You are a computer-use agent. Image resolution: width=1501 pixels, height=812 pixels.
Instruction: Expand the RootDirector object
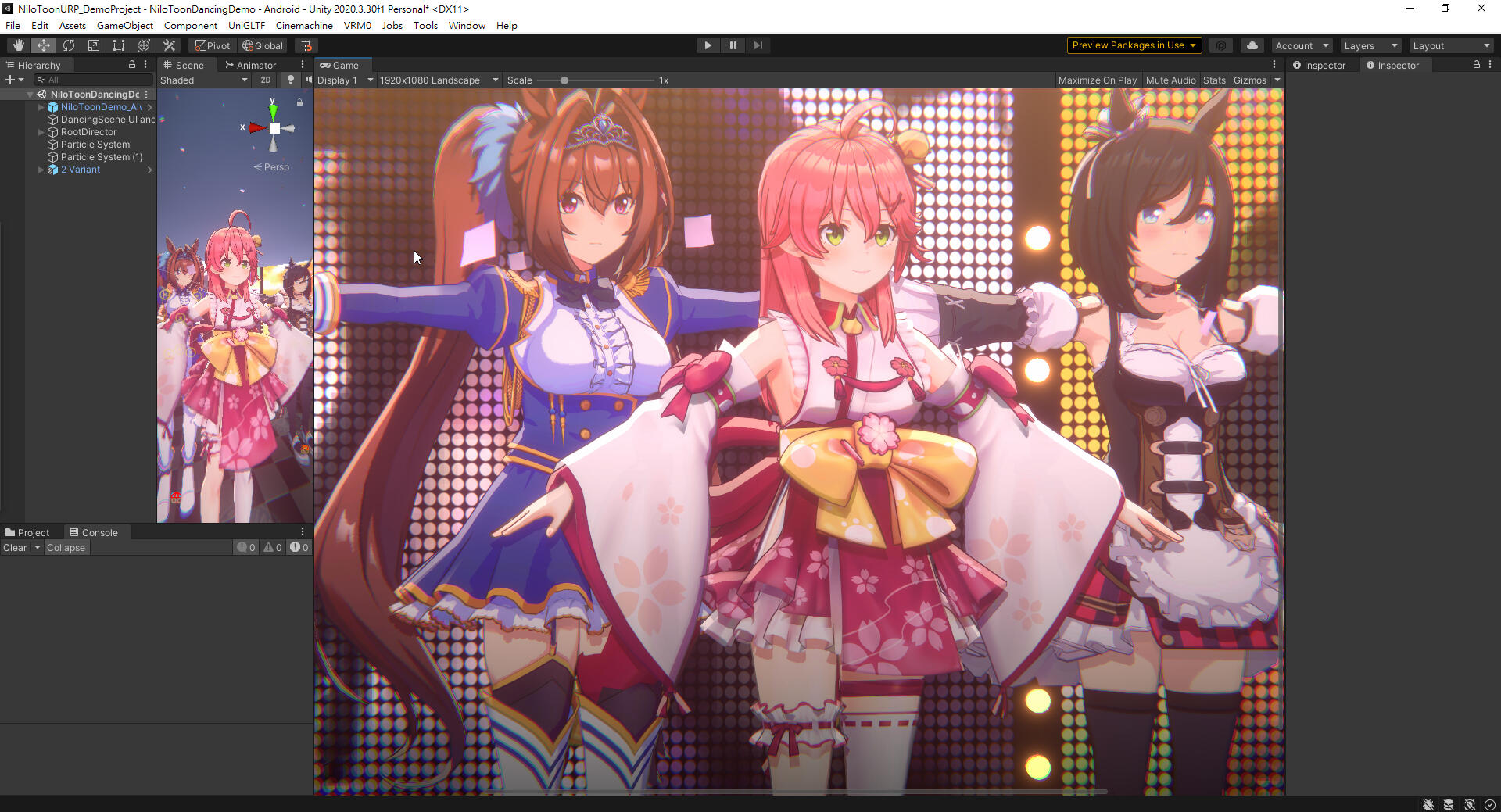tap(41, 132)
